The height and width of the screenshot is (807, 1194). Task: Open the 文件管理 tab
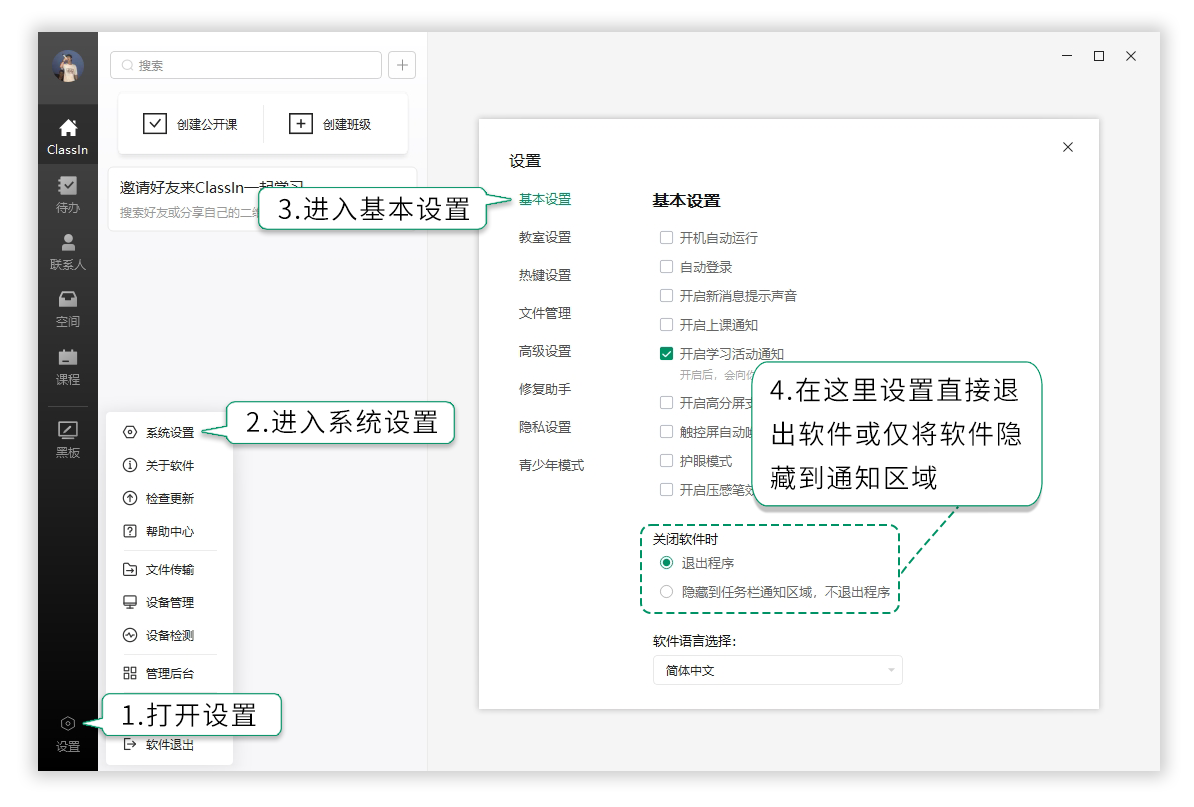[544, 314]
